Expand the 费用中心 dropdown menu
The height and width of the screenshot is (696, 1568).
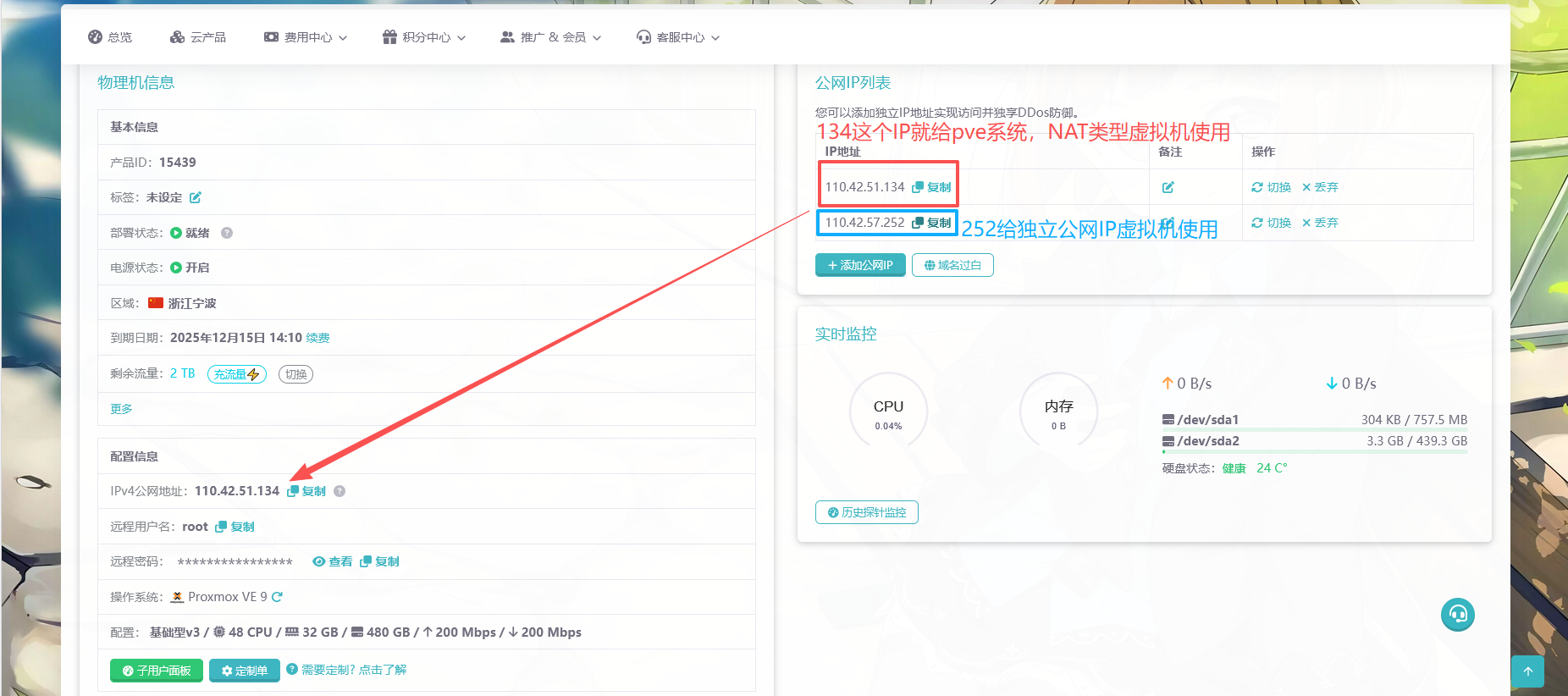tap(306, 37)
